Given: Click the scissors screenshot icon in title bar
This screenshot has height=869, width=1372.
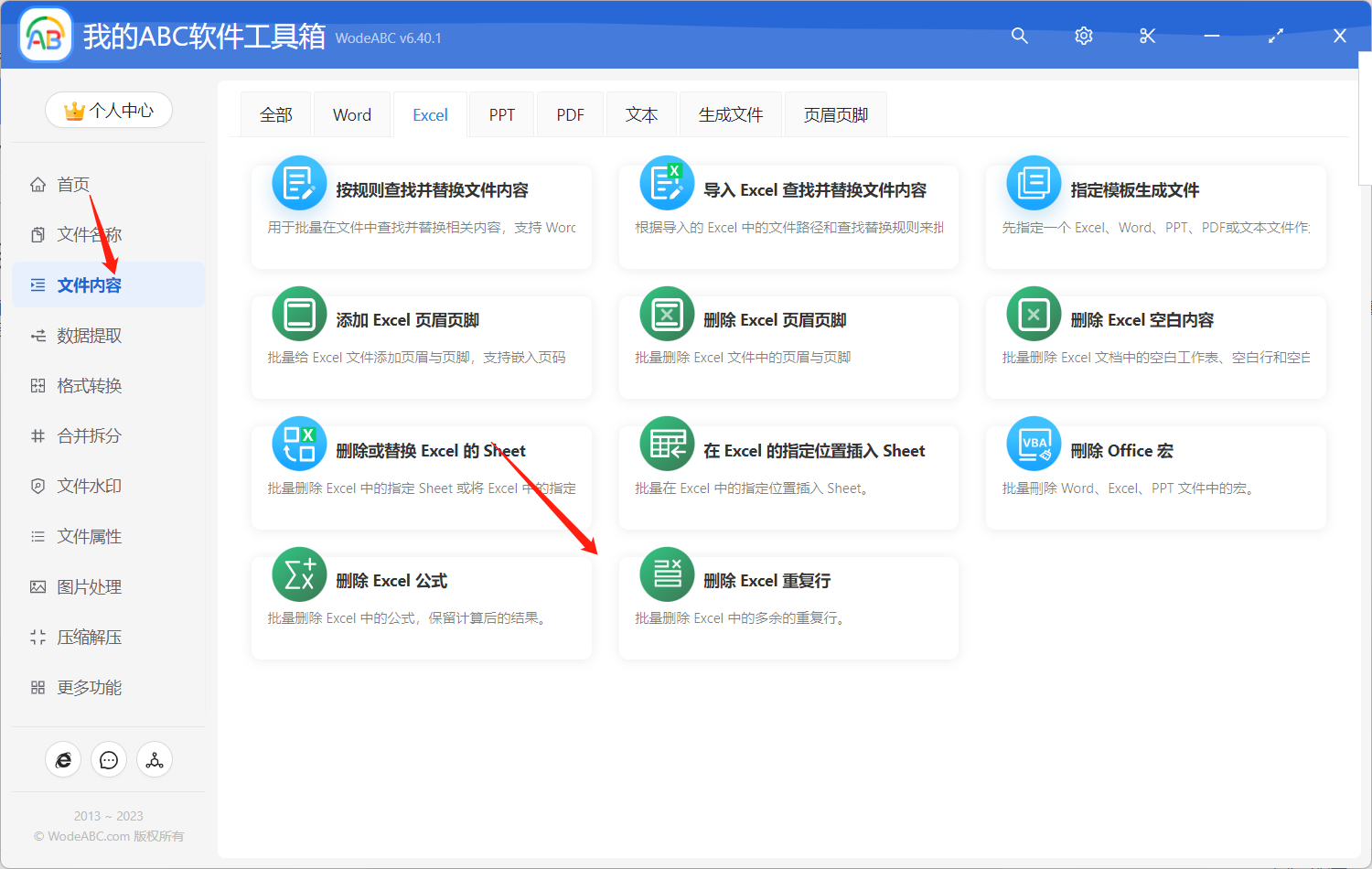Looking at the screenshot, I should point(1147,36).
